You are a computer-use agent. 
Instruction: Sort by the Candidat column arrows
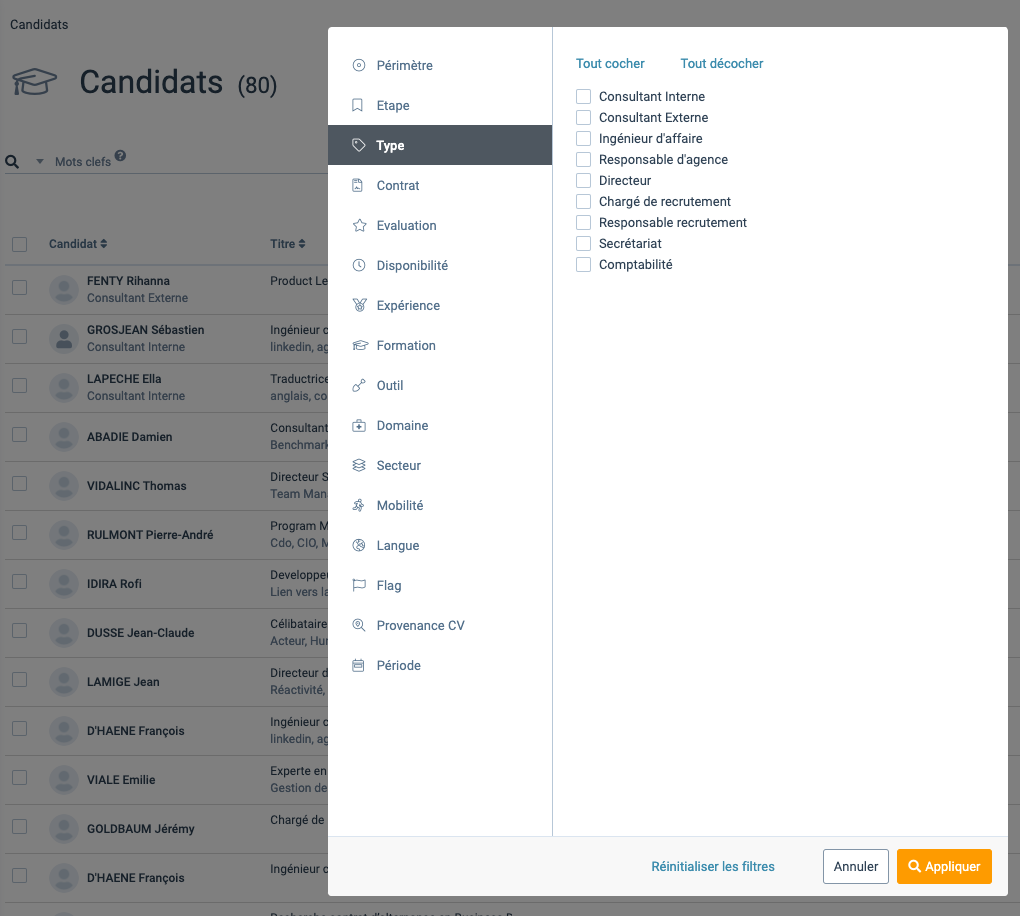pos(103,243)
